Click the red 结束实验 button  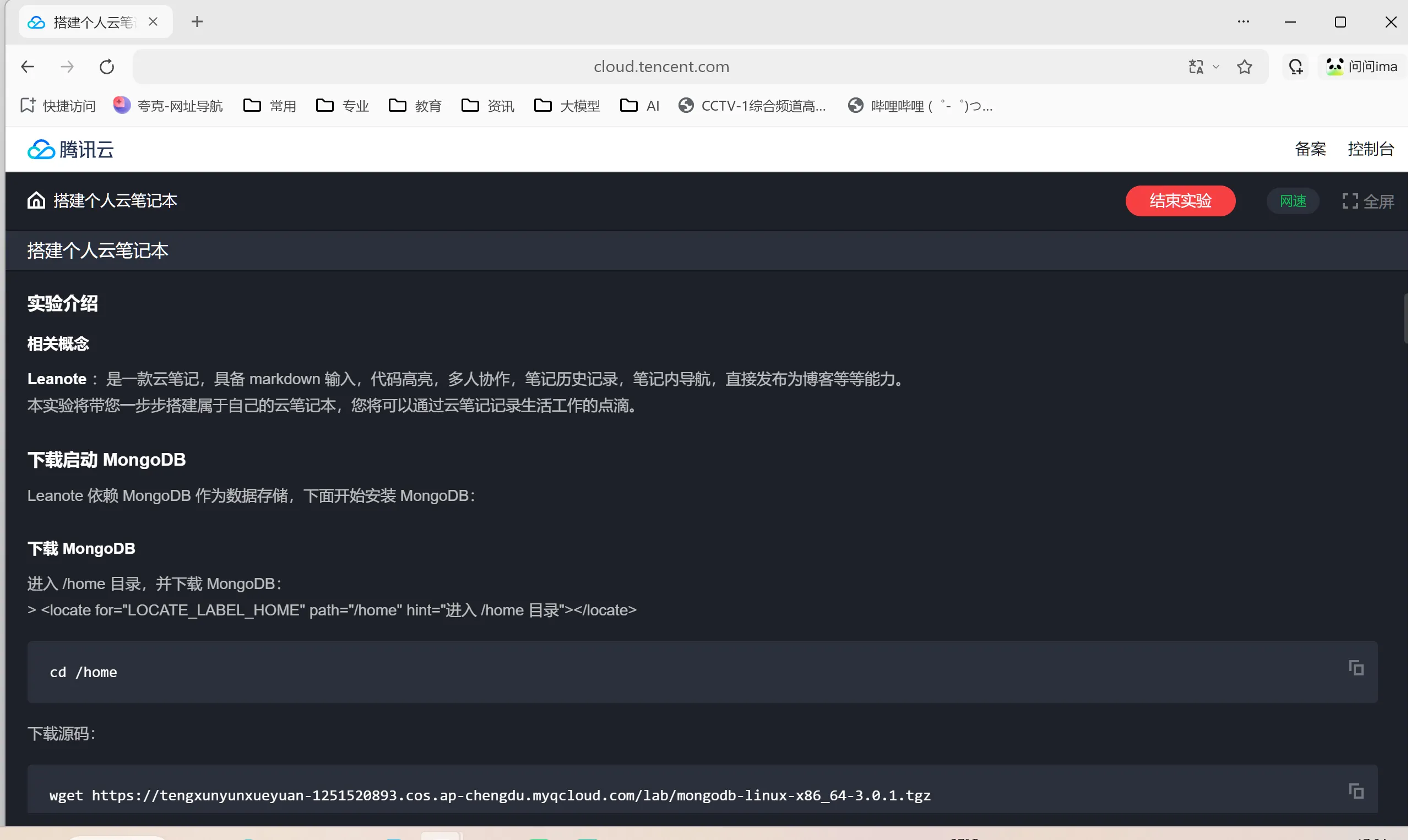pyautogui.click(x=1180, y=201)
